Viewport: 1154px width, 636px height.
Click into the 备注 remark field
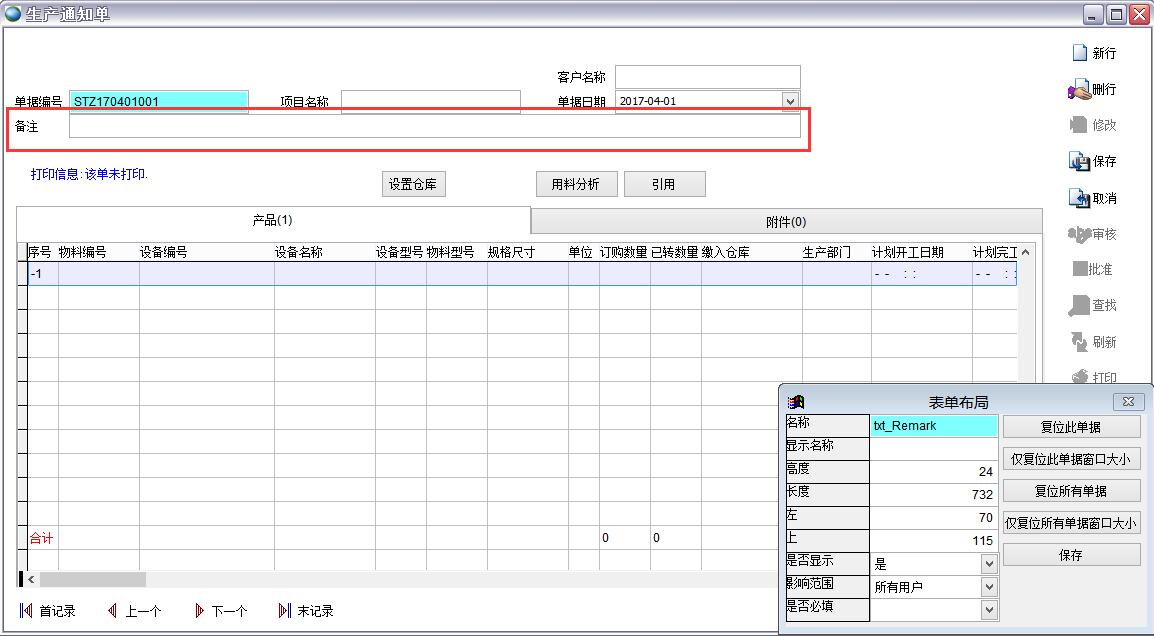[434, 127]
